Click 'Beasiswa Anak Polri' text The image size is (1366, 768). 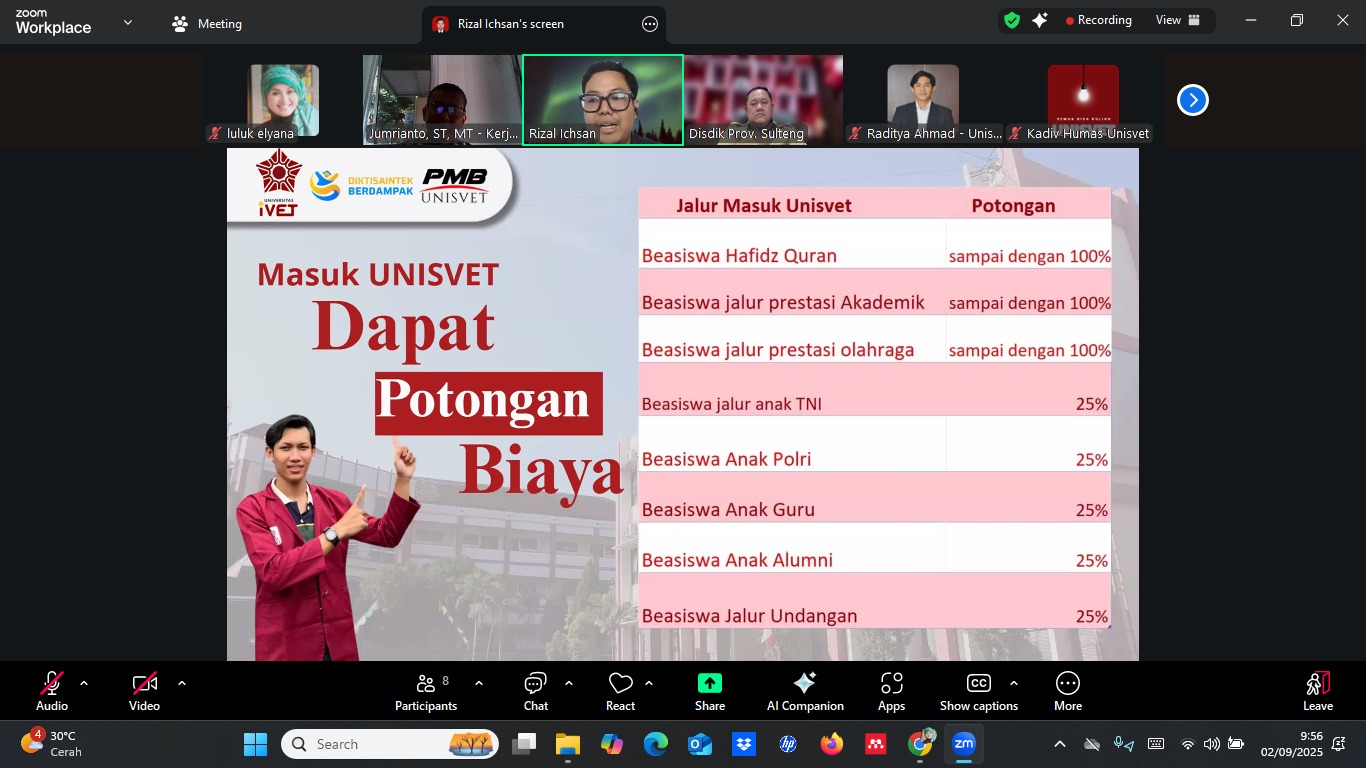click(x=726, y=459)
